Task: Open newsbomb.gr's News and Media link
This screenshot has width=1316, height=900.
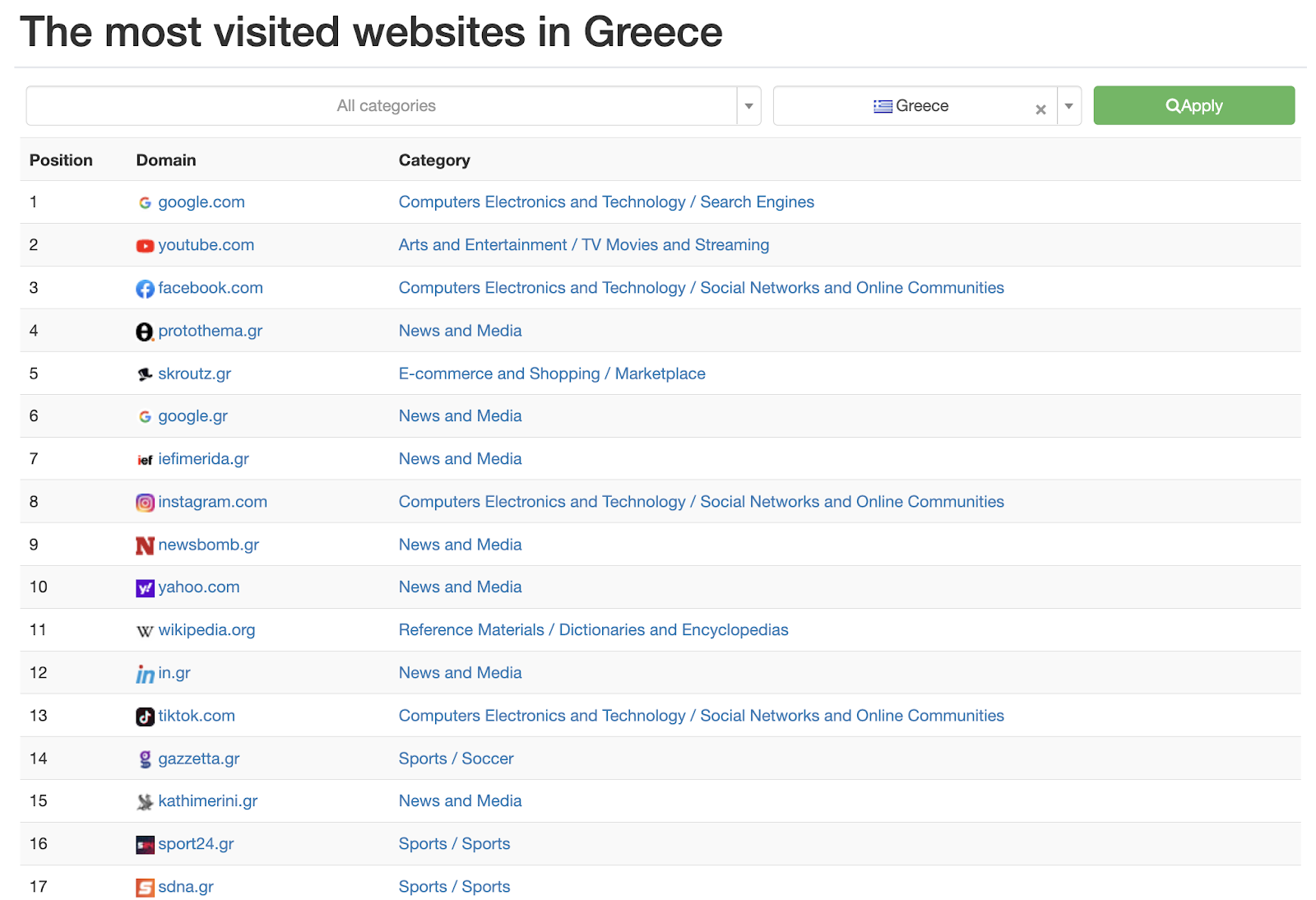Action: pyautogui.click(x=461, y=545)
